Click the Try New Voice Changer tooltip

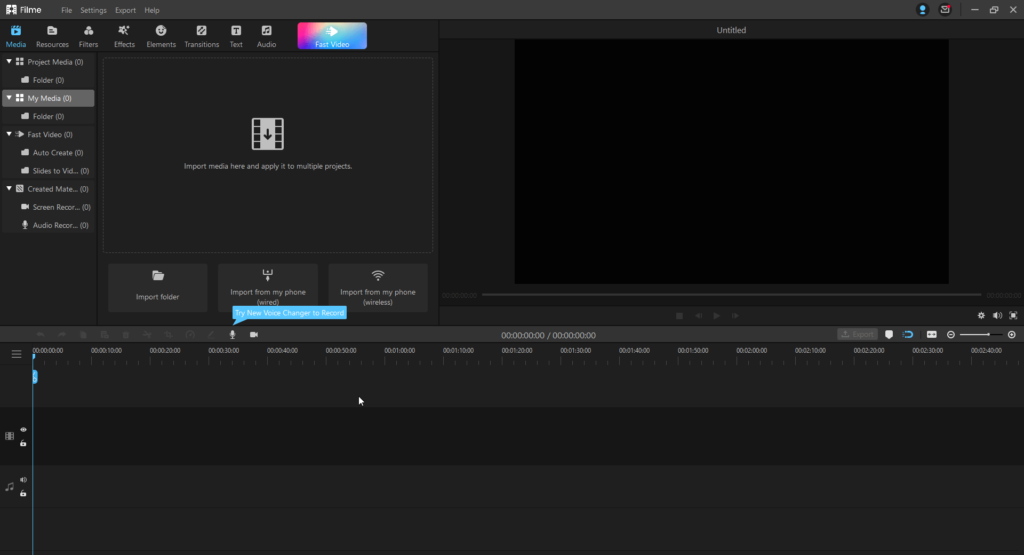(x=289, y=313)
